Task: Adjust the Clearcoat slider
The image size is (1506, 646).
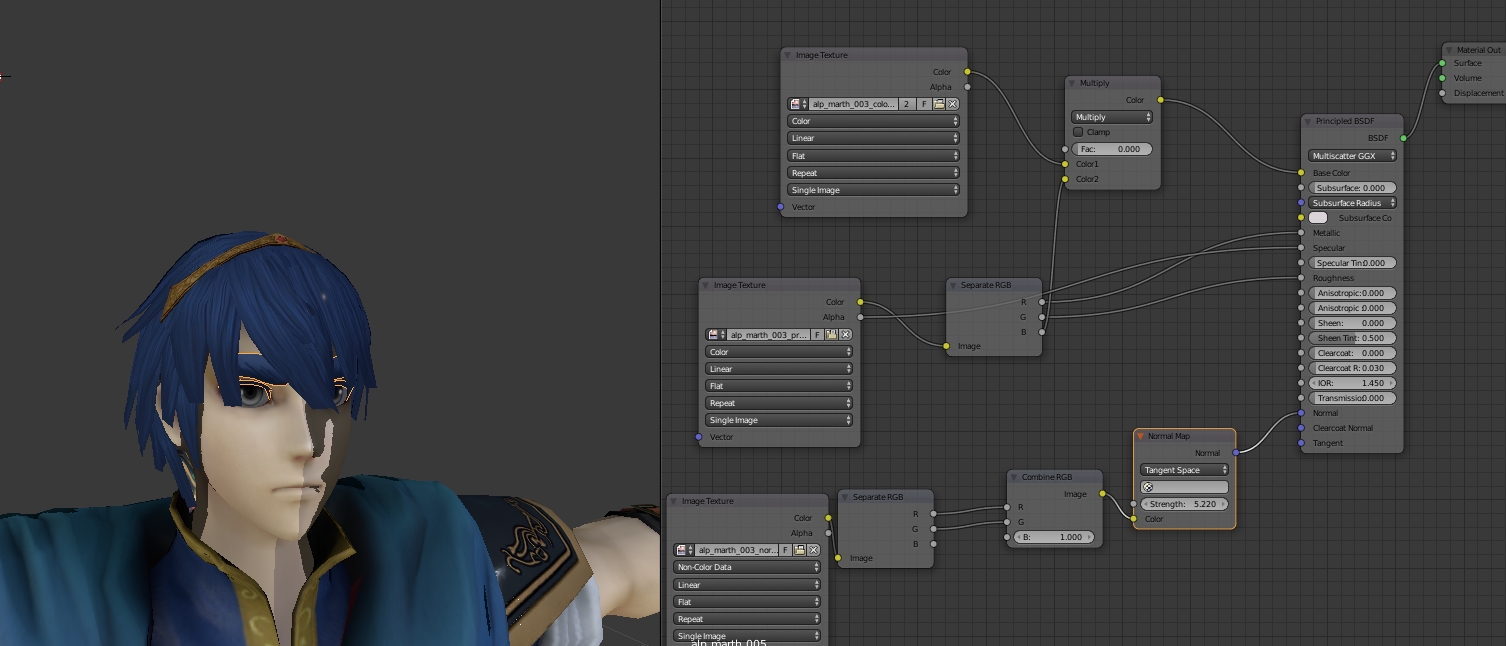Action: click(x=1352, y=353)
